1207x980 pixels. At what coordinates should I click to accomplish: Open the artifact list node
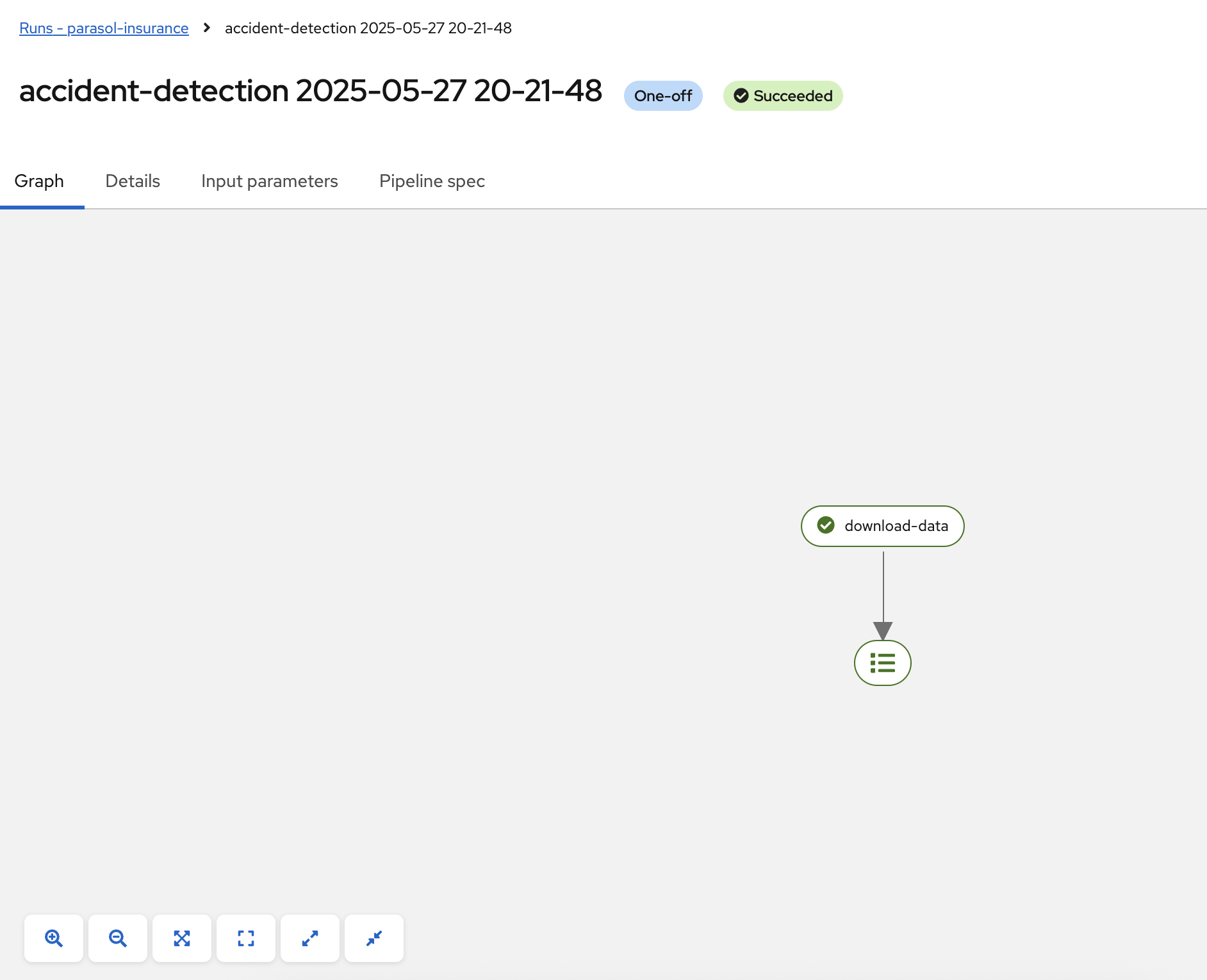883,663
